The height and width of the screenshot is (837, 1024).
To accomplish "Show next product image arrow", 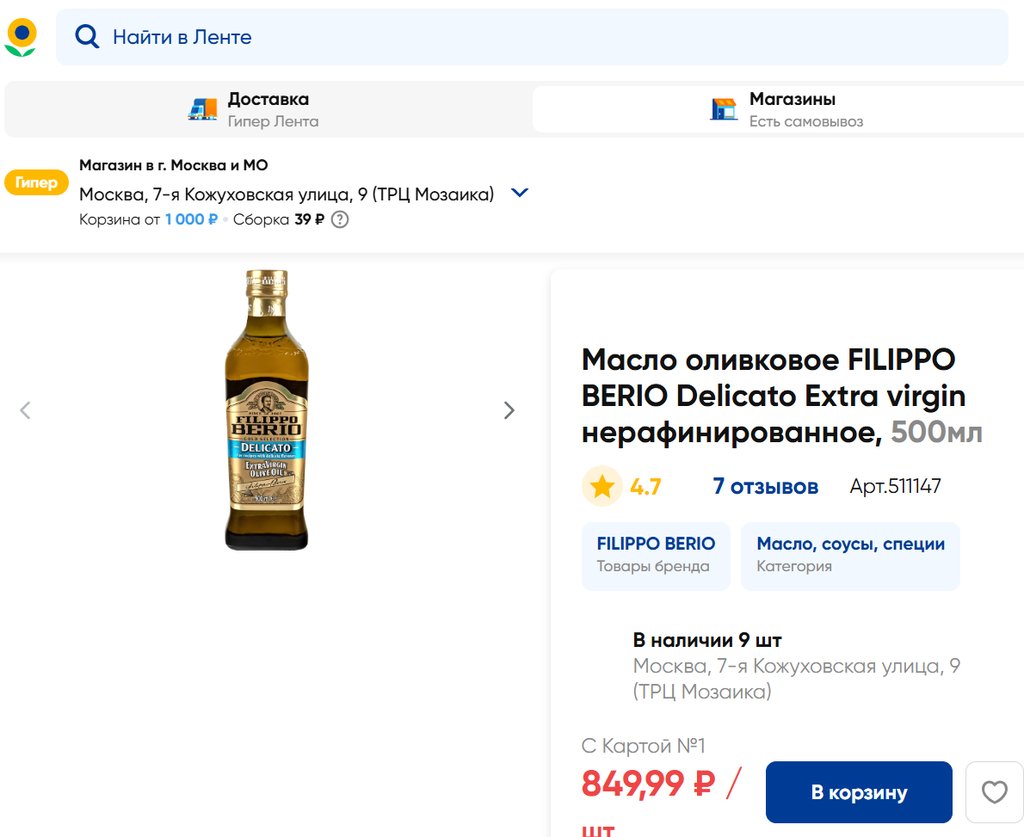I will tap(509, 410).
